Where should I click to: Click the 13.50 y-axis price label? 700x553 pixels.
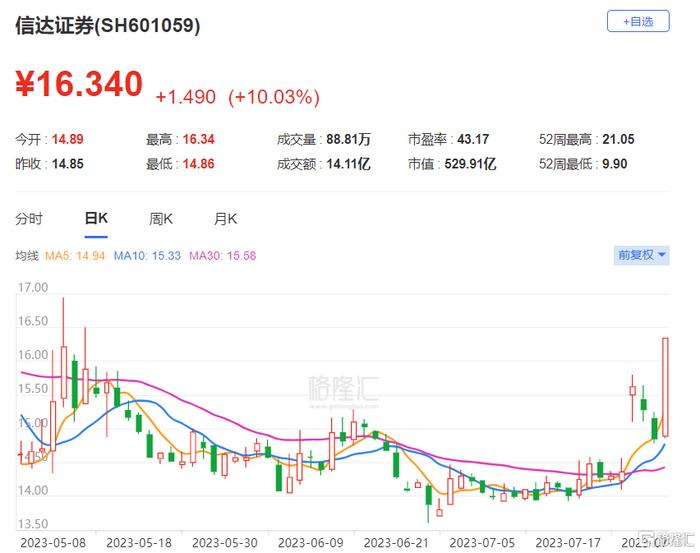[33, 524]
